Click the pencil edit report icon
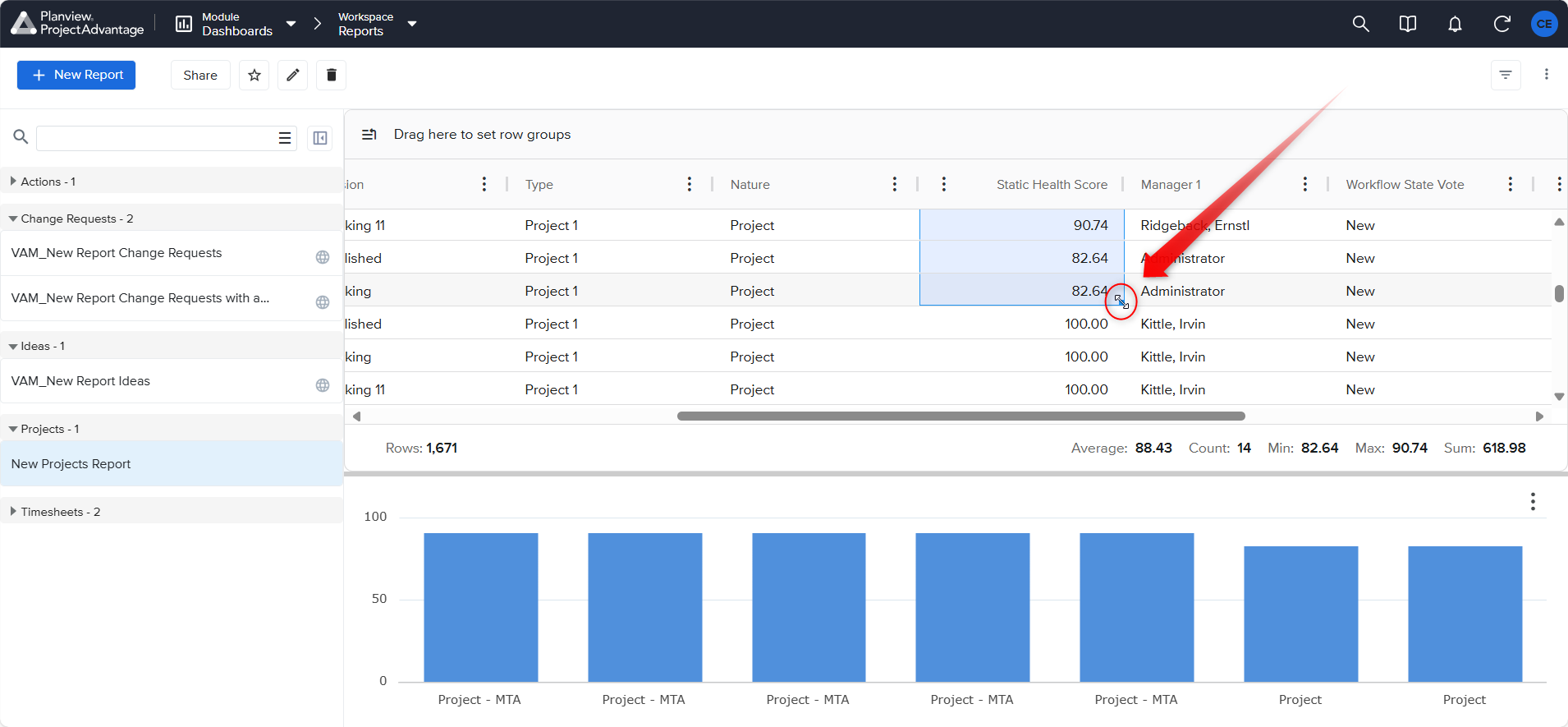The image size is (1568, 727). point(292,75)
